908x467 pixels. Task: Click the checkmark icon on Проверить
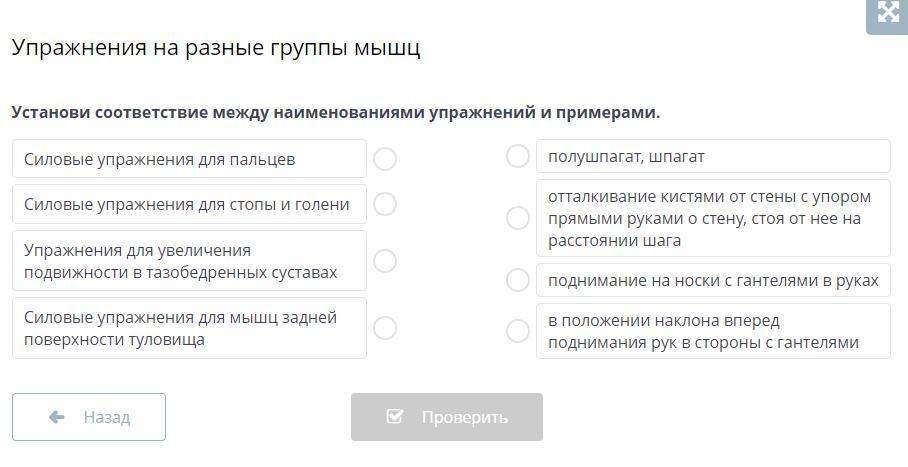(395, 416)
